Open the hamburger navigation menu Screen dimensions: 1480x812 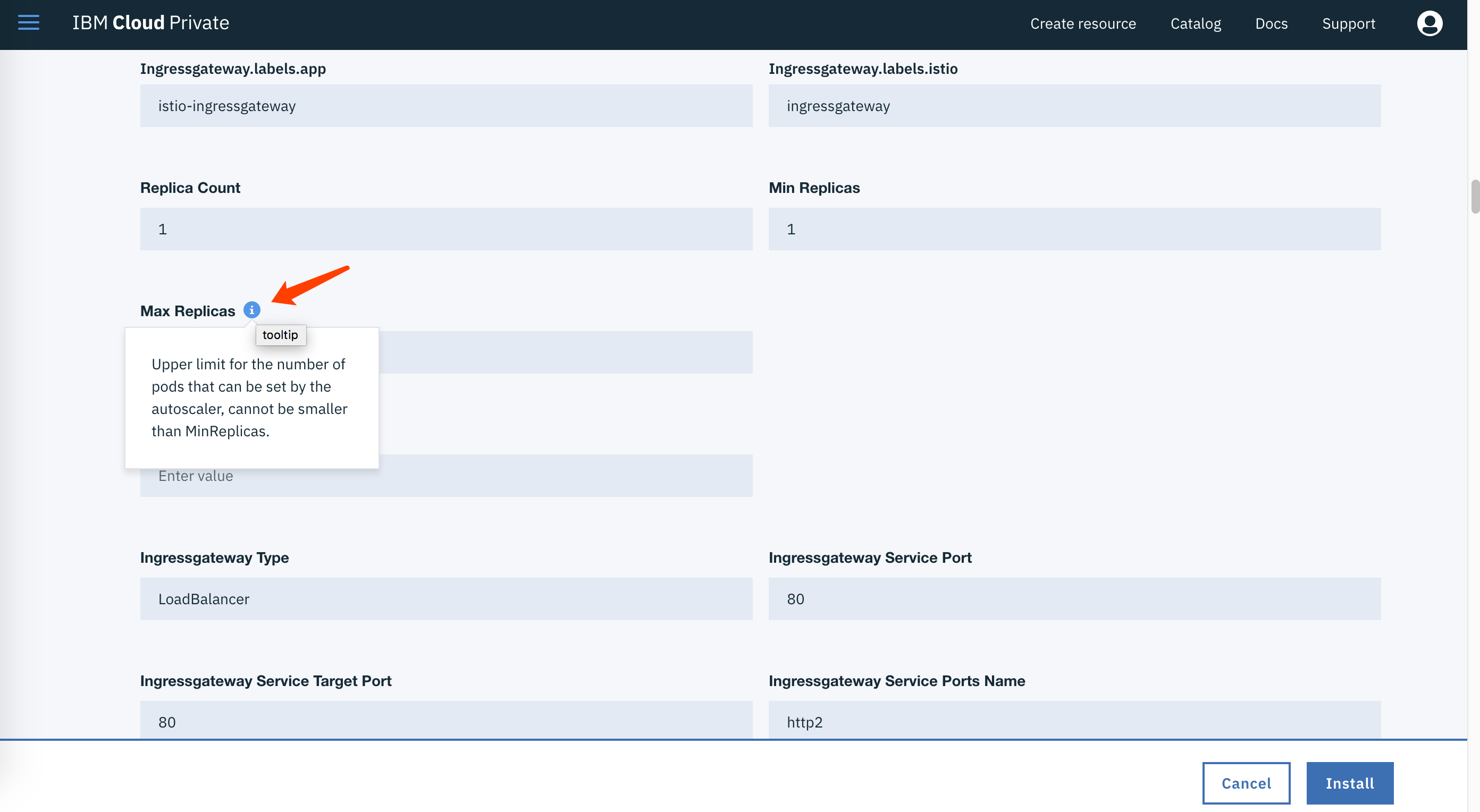point(28,22)
